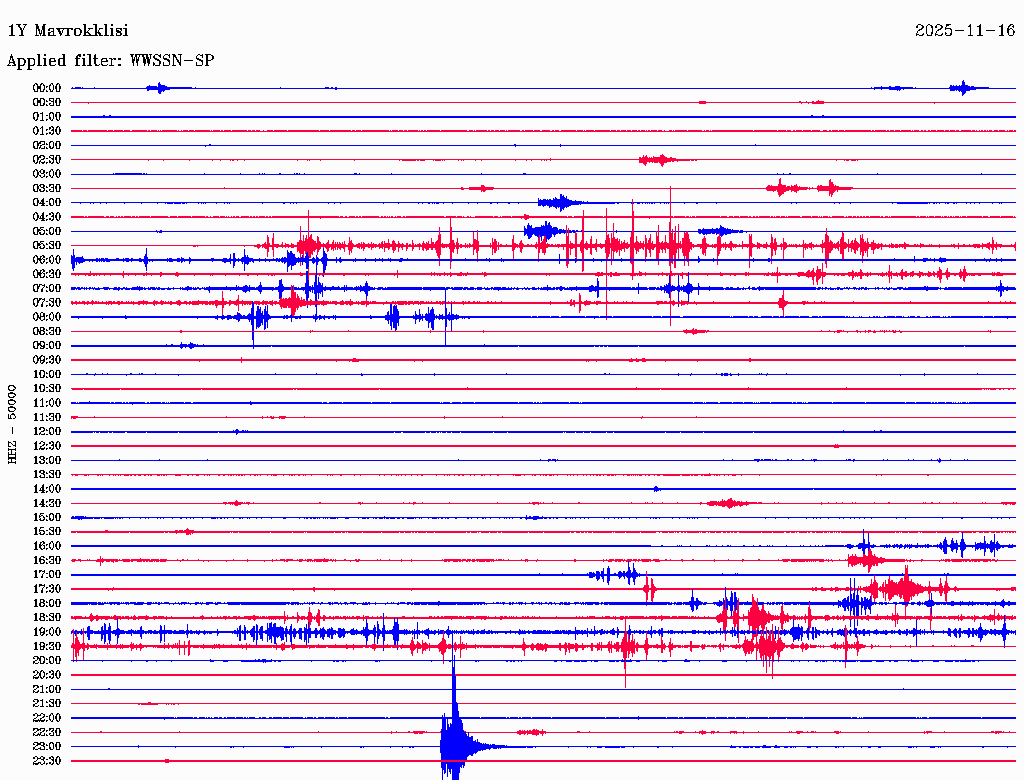Screen dimensions: 1024x780
Task: Select the 15:00 time label
Action: pyautogui.click(x=47, y=518)
